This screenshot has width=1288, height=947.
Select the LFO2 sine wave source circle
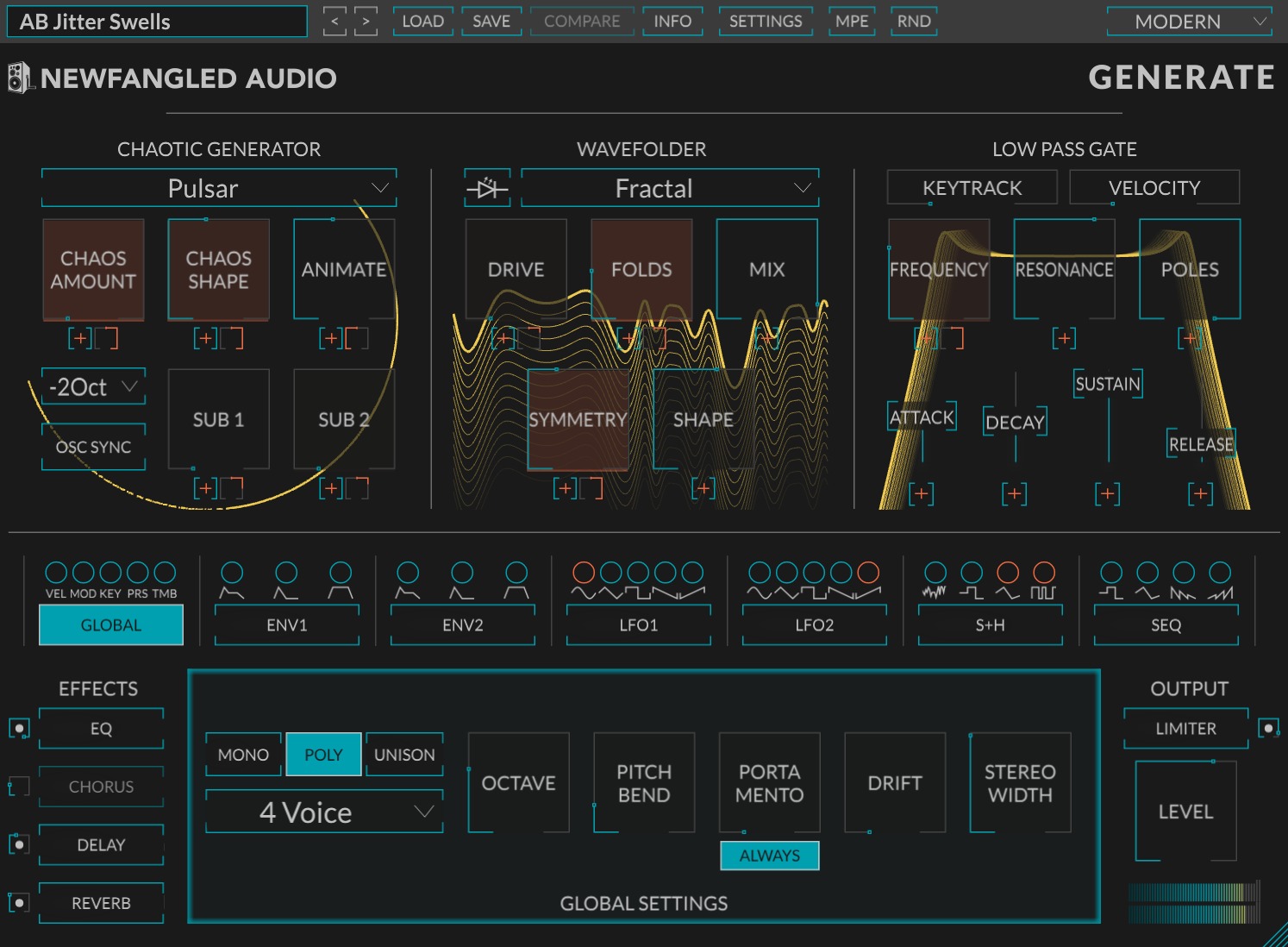click(x=760, y=573)
